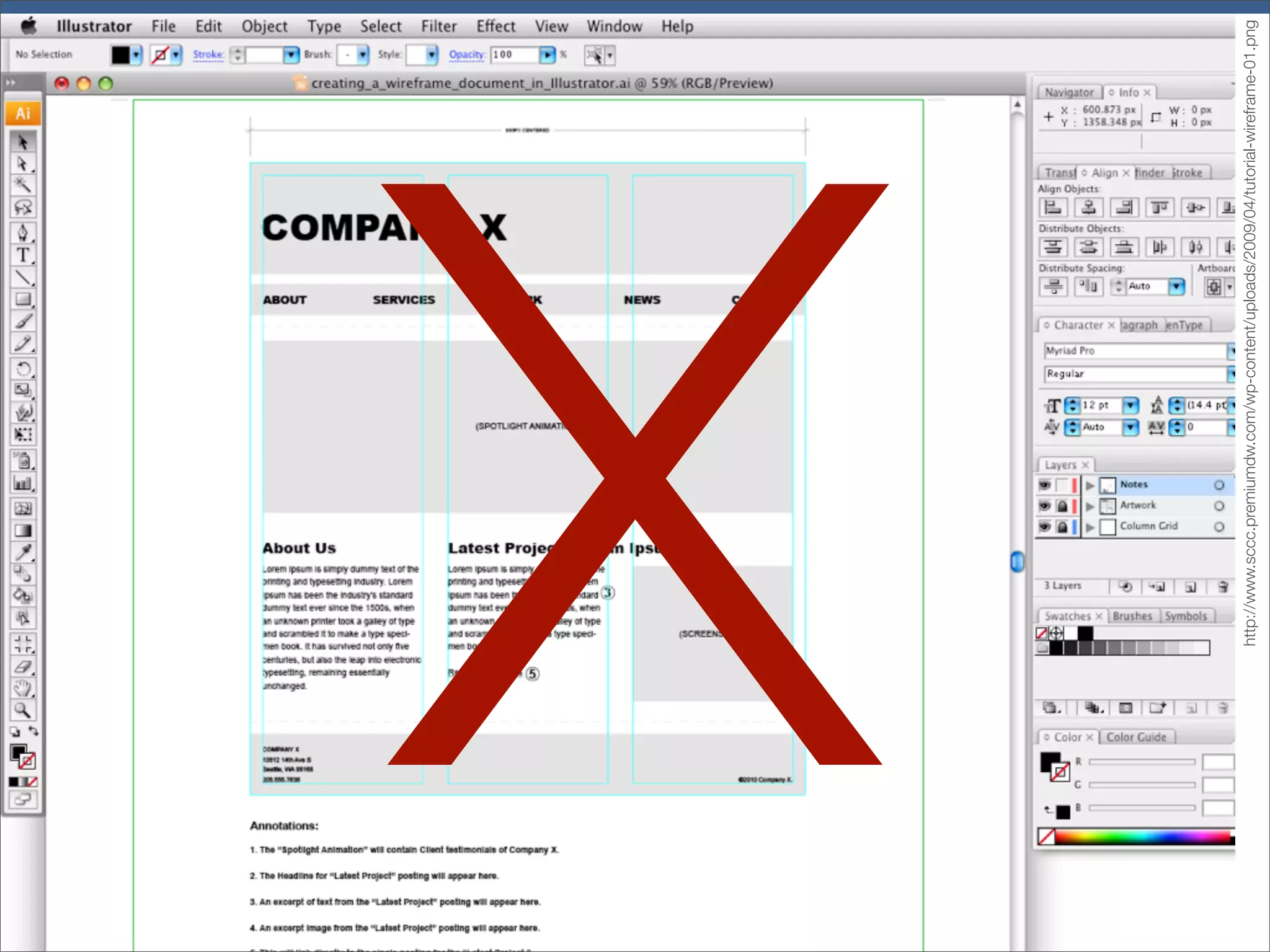Expand the Column Grid layer triangle
Image resolution: width=1270 pixels, height=952 pixels.
1090,527
